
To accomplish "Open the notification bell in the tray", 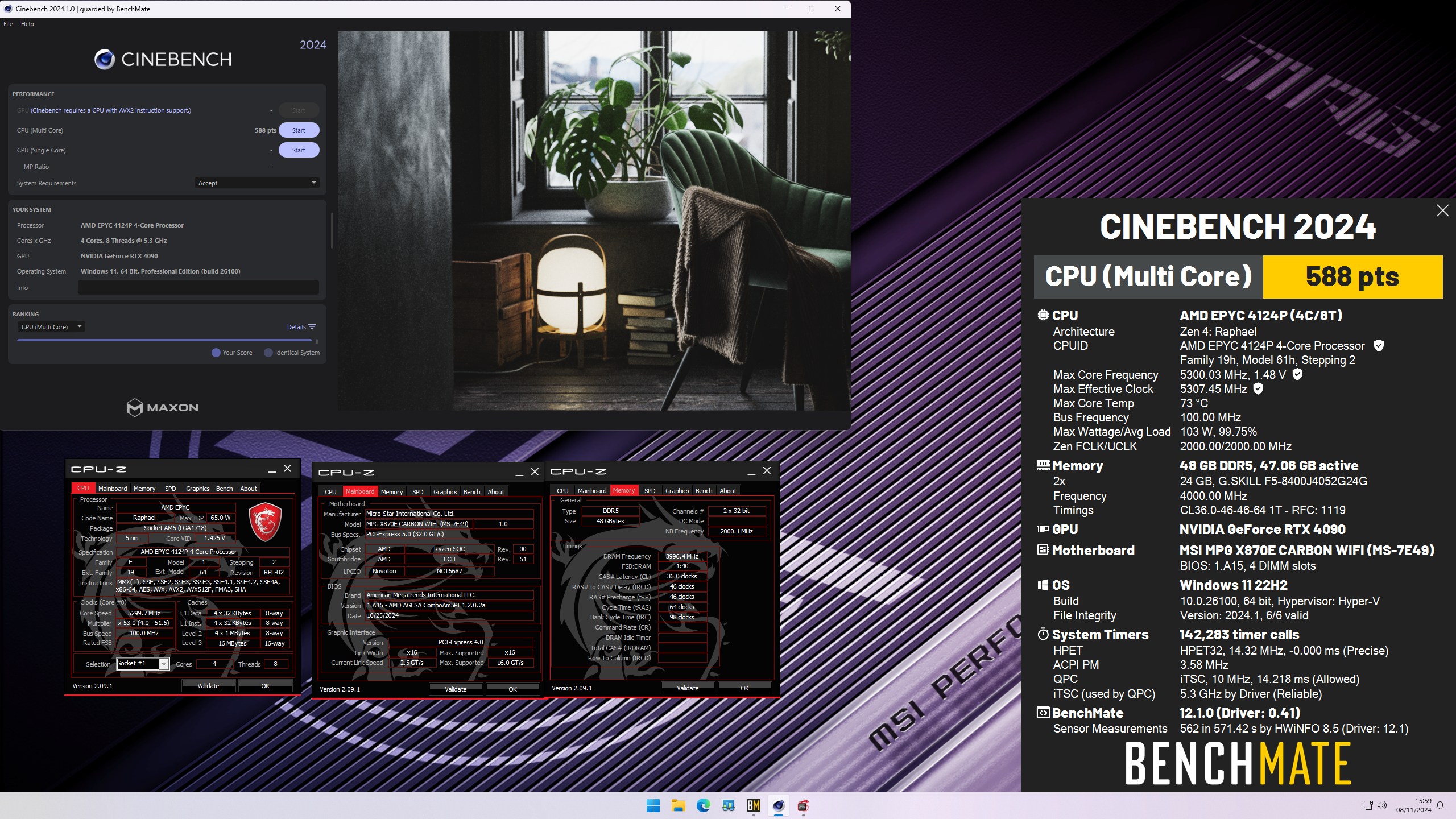I will 1440,805.
